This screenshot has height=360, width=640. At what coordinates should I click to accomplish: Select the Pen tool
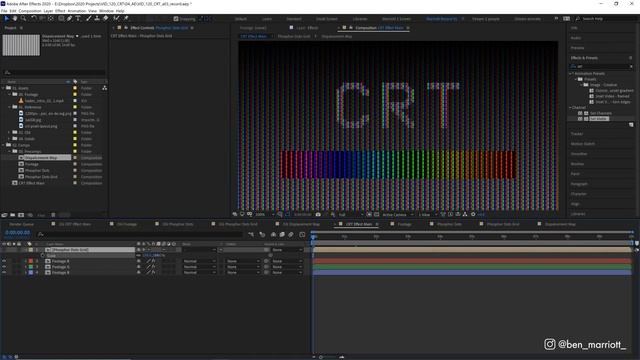tap(69, 18)
